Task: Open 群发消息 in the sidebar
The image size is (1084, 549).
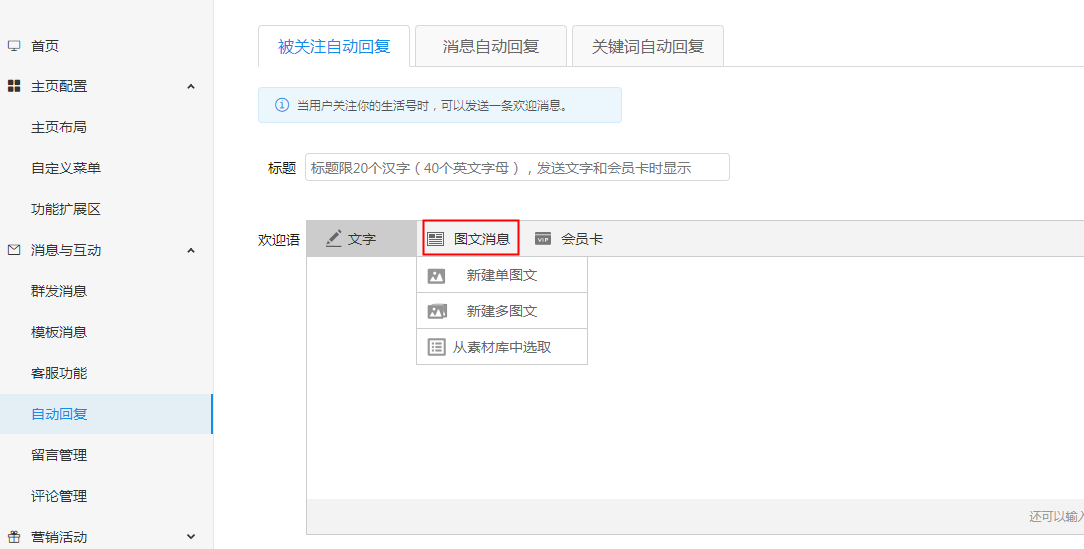Action: tap(59, 291)
